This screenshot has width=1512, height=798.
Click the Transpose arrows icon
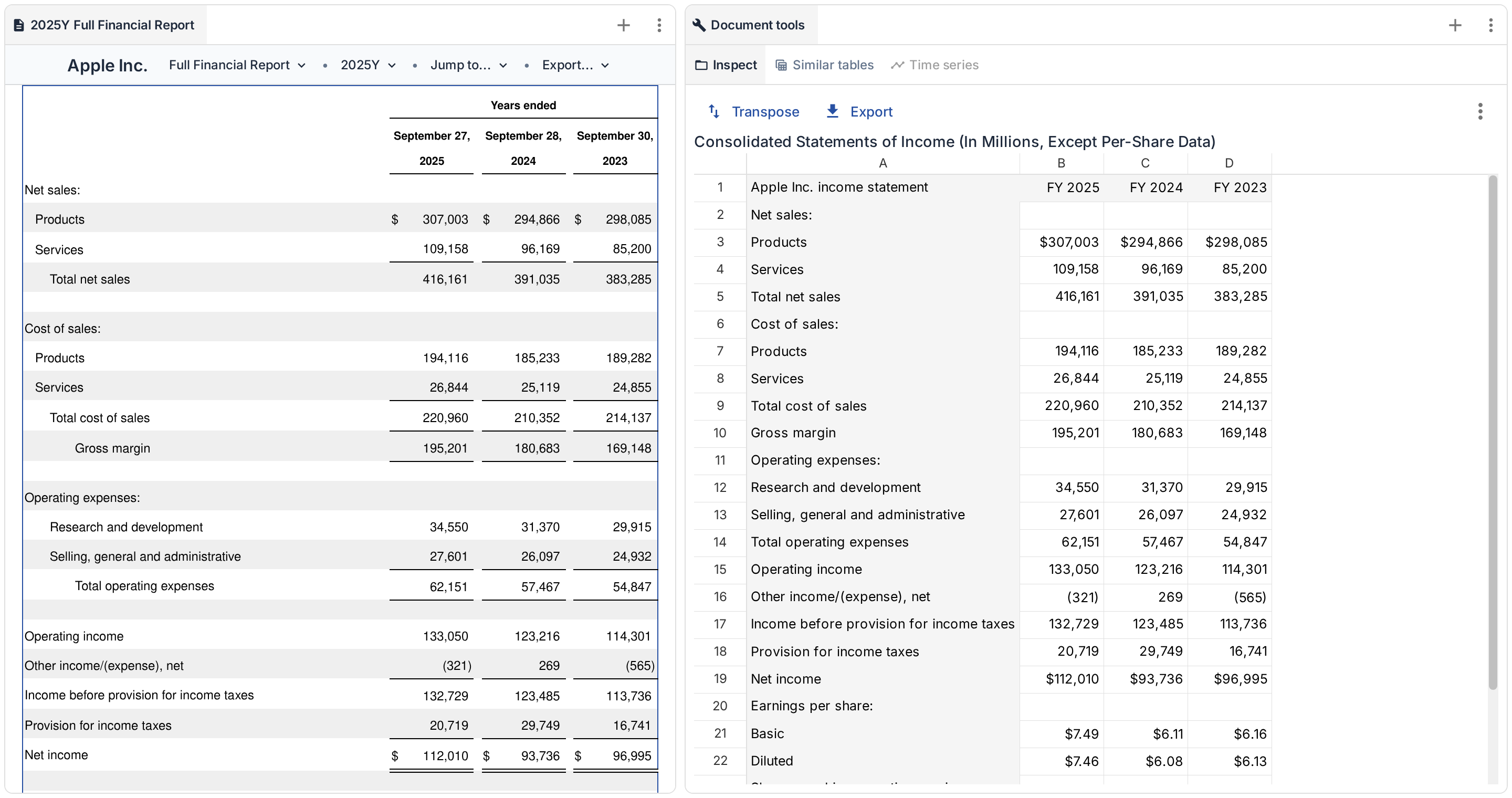(714, 111)
